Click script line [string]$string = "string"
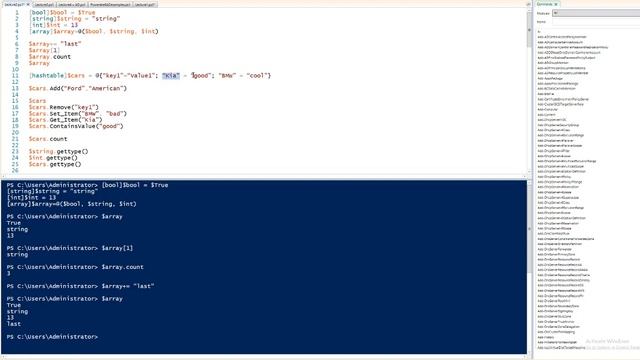Image resolution: width=640 pixels, height=360 pixels. 75,19
